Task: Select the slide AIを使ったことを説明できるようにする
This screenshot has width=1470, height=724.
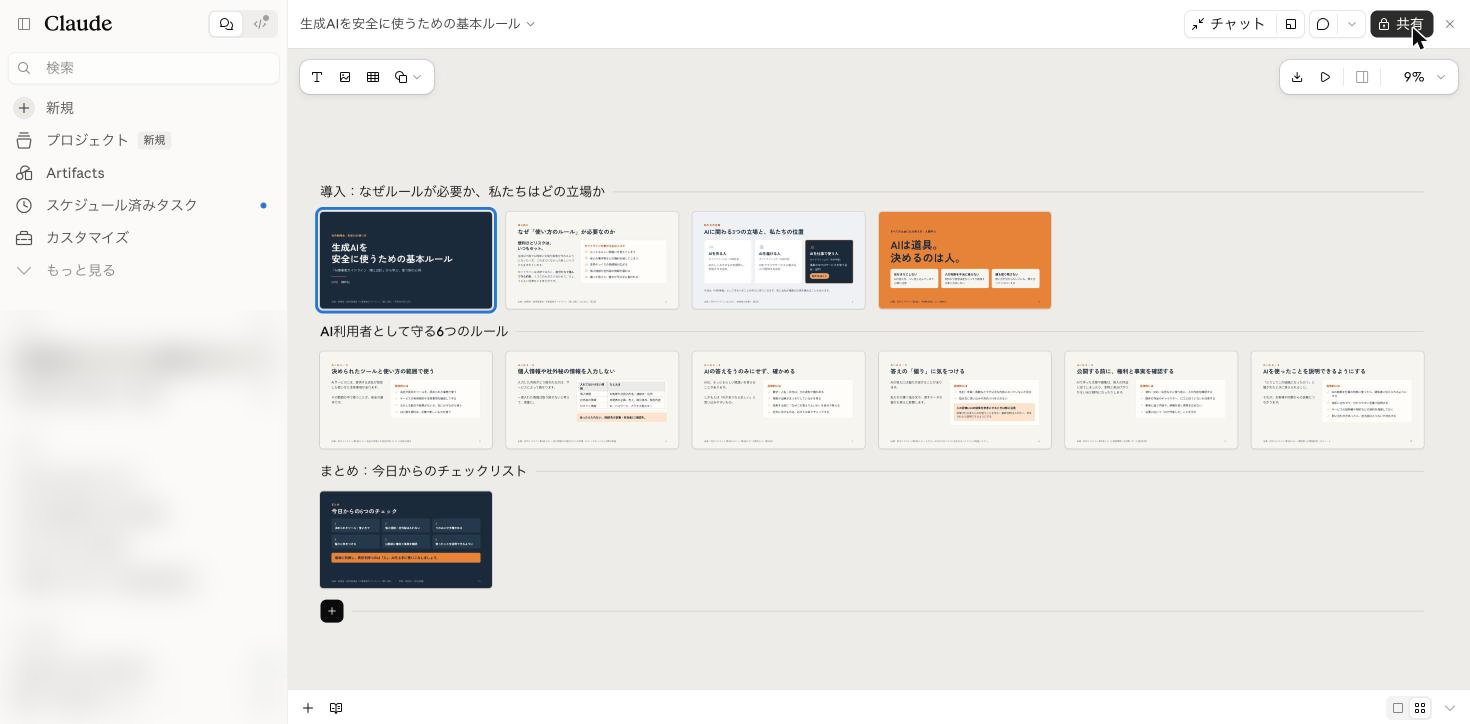Action: click(1337, 400)
